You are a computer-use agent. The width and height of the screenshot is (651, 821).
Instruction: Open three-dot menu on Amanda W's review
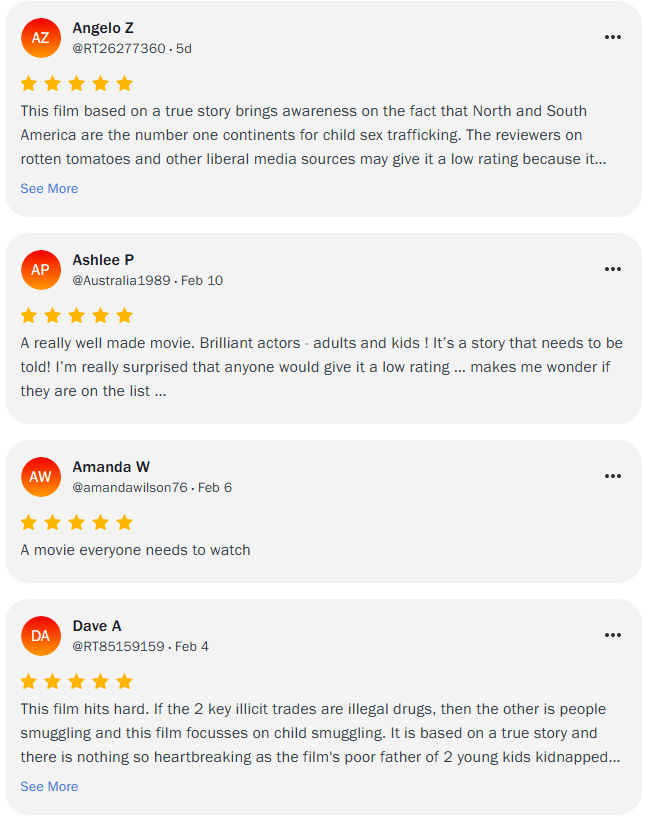tap(613, 477)
